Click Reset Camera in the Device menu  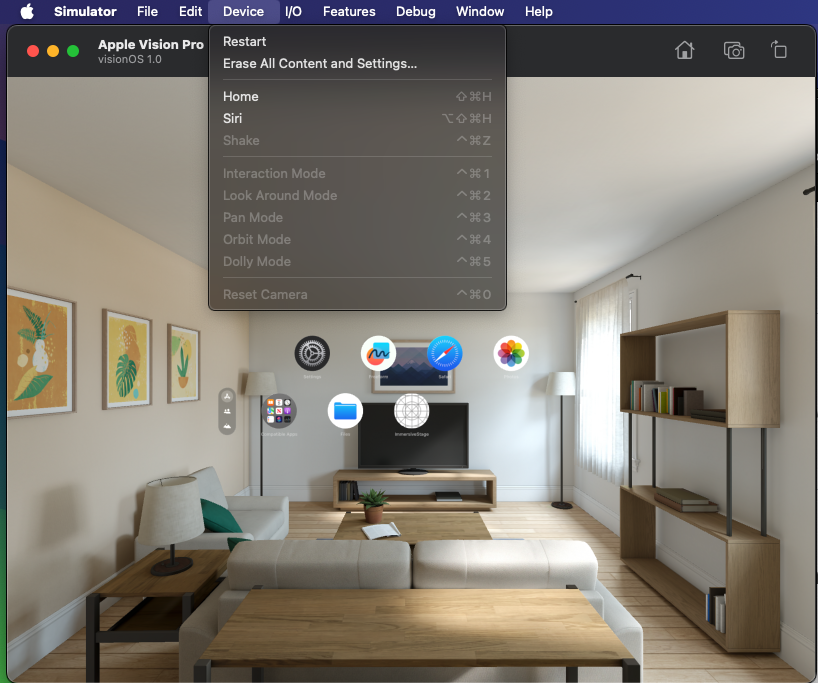(x=357, y=294)
